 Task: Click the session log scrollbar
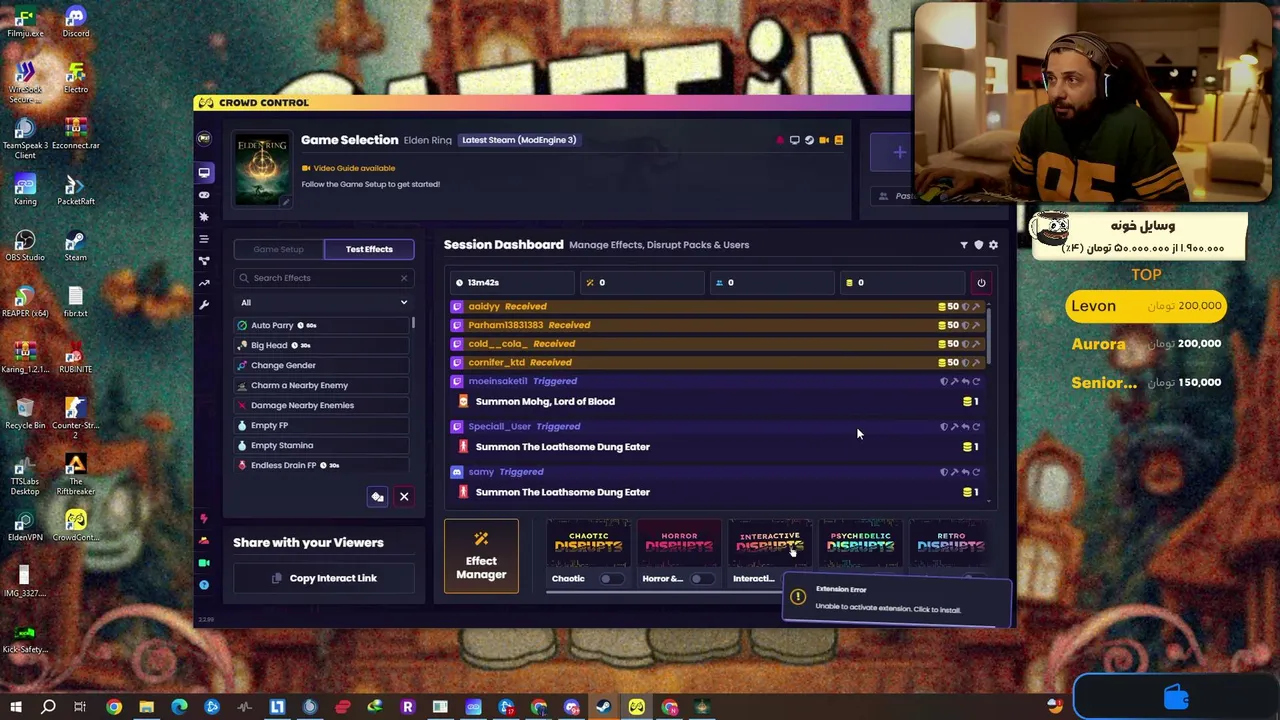point(989,335)
